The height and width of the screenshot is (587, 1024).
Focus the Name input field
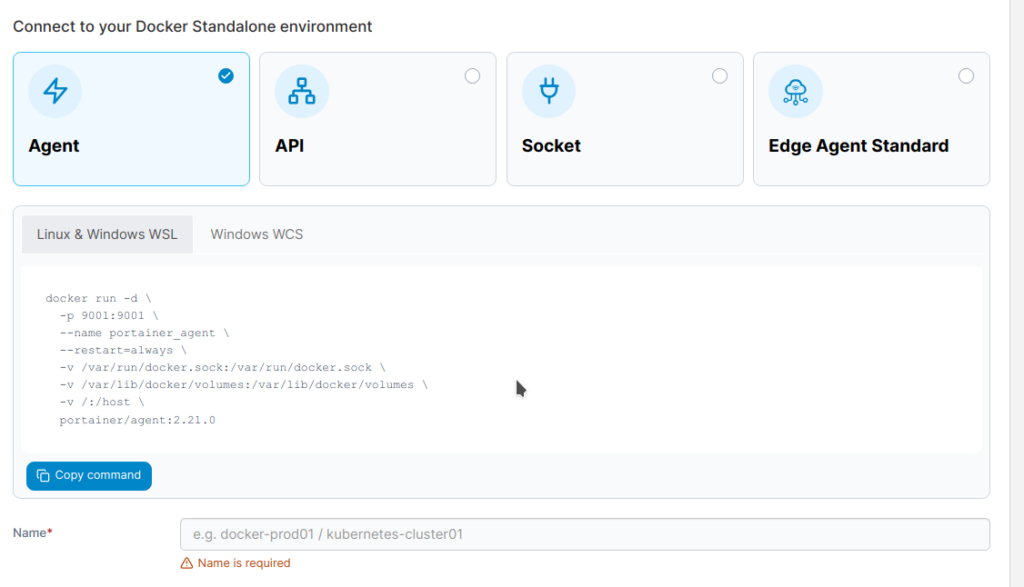[584, 534]
